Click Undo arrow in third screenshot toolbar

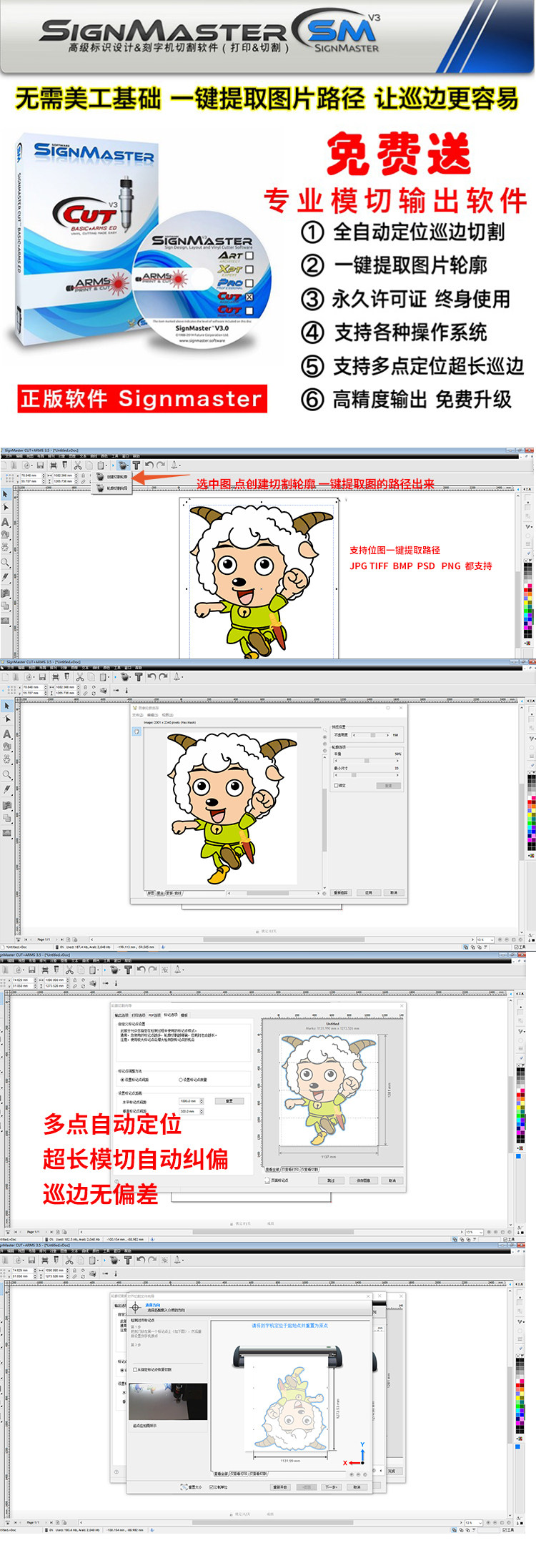pyautogui.click(x=142, y=970)
